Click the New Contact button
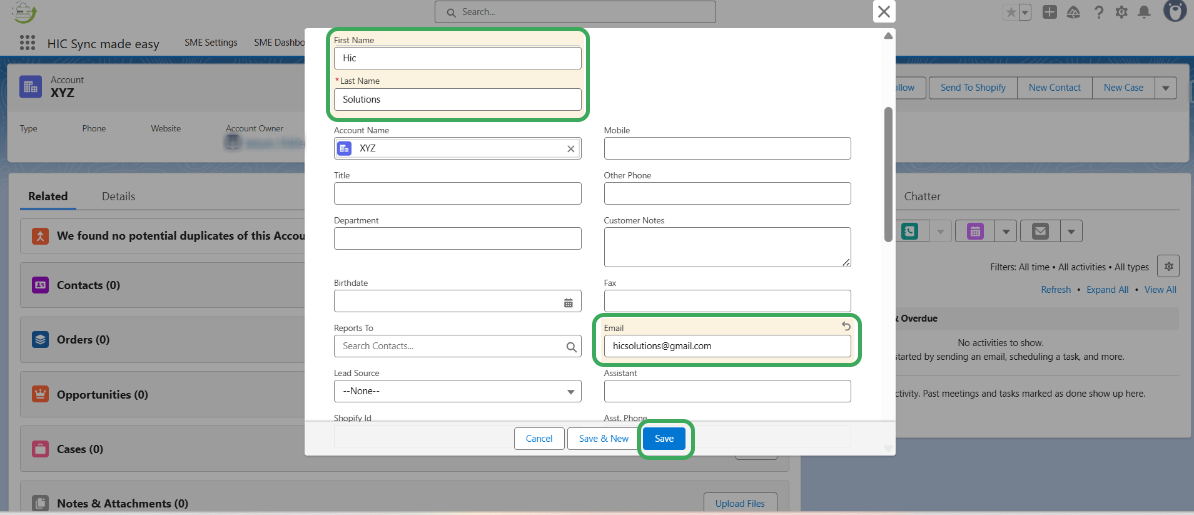Image resolution: width=1194 pixels, height=515 pixels. [x=1055, y=88]
